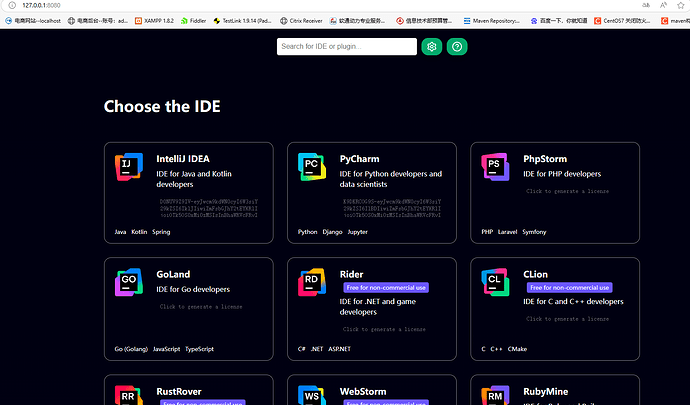Screen dimensions: 690x405
Task: Click CLion's 'Free for non-commercial use' badge
Action: pos(569,287)
